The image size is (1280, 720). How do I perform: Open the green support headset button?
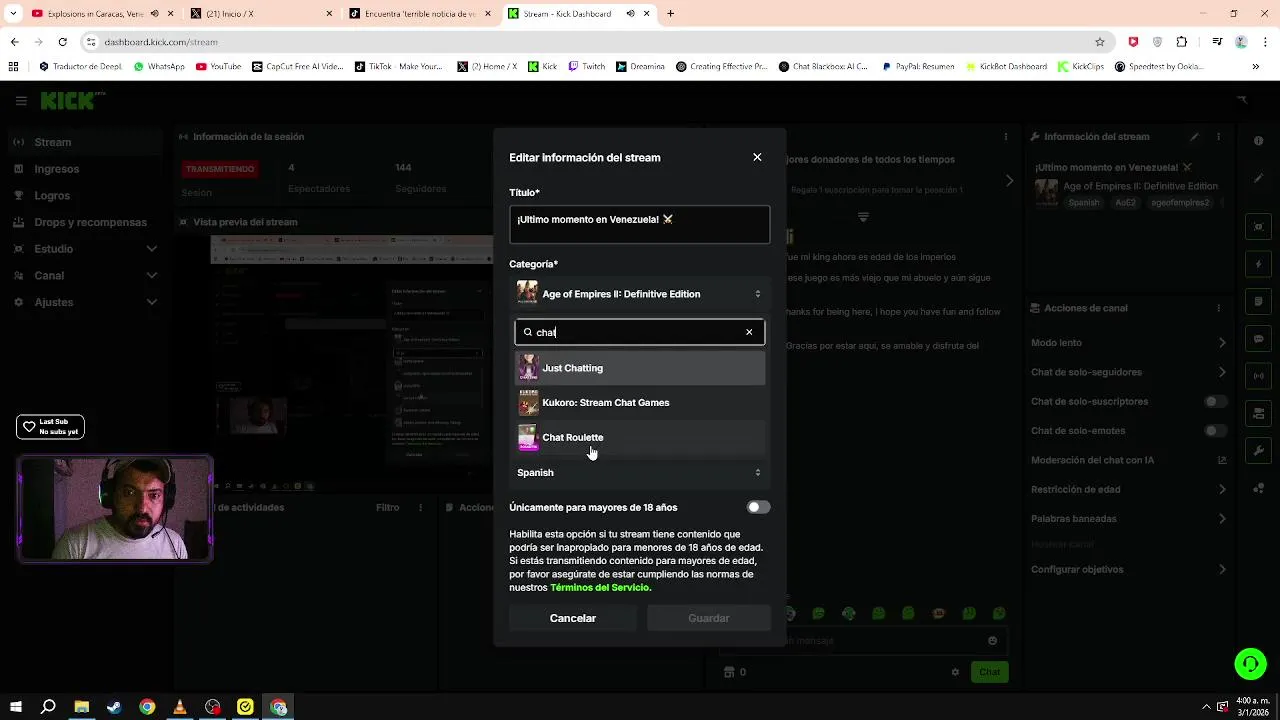pos(1250,663)
